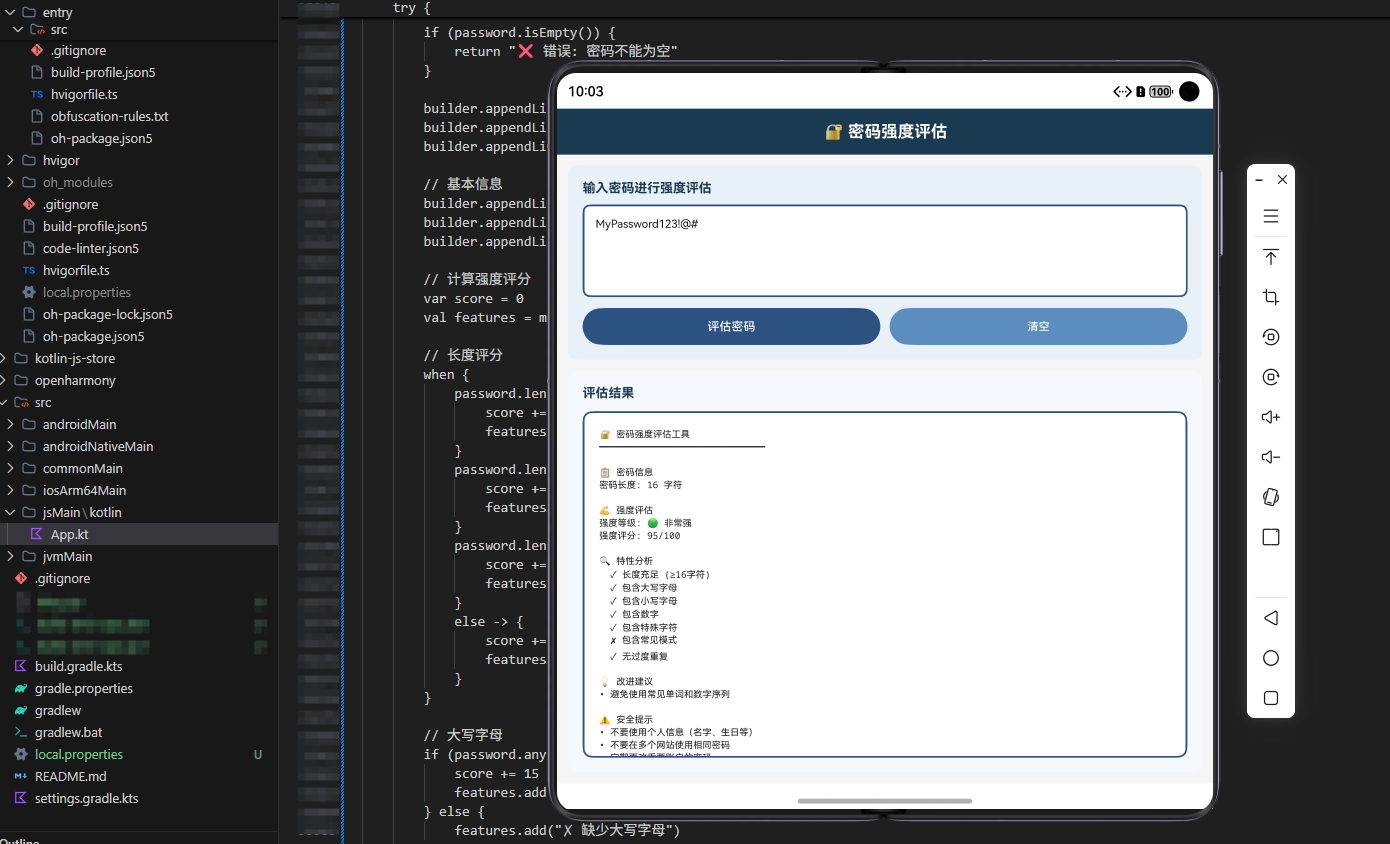1390x844 pixels.
Task: Click the emulator pin-to-top arrow icon
Action: tap(1271, 257)
